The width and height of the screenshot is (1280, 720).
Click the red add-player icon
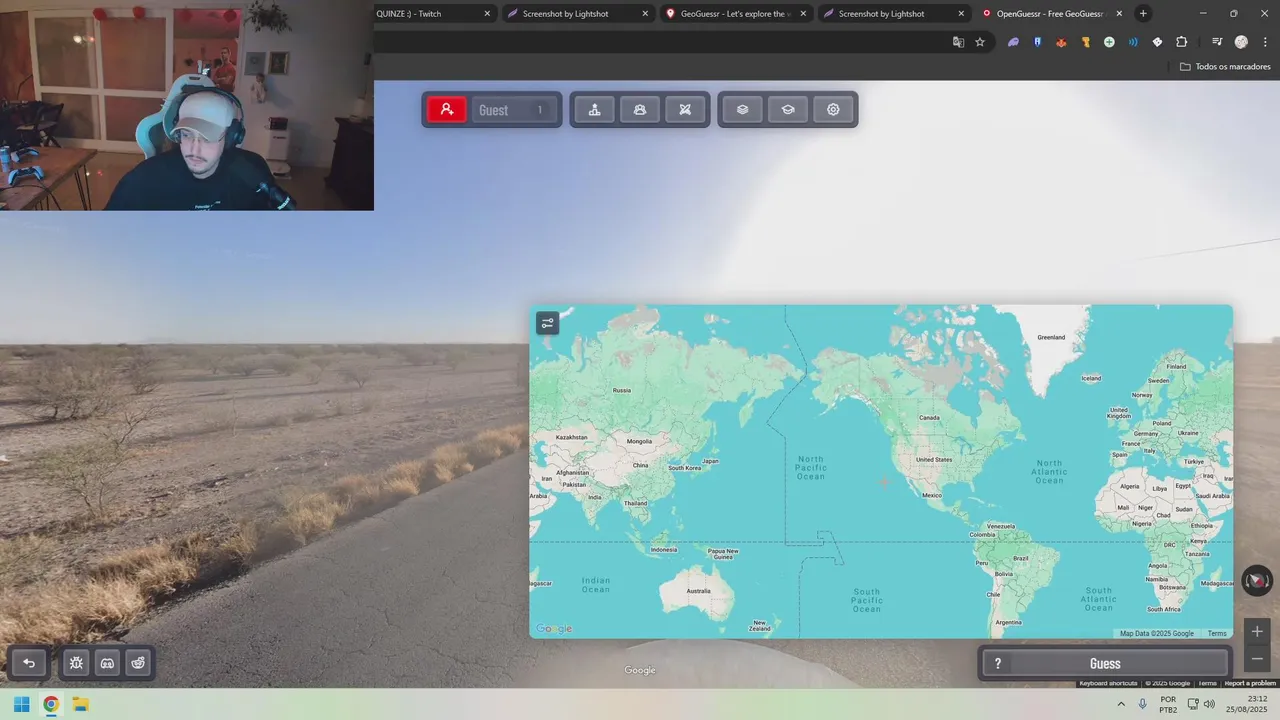(x=447, y=110)
